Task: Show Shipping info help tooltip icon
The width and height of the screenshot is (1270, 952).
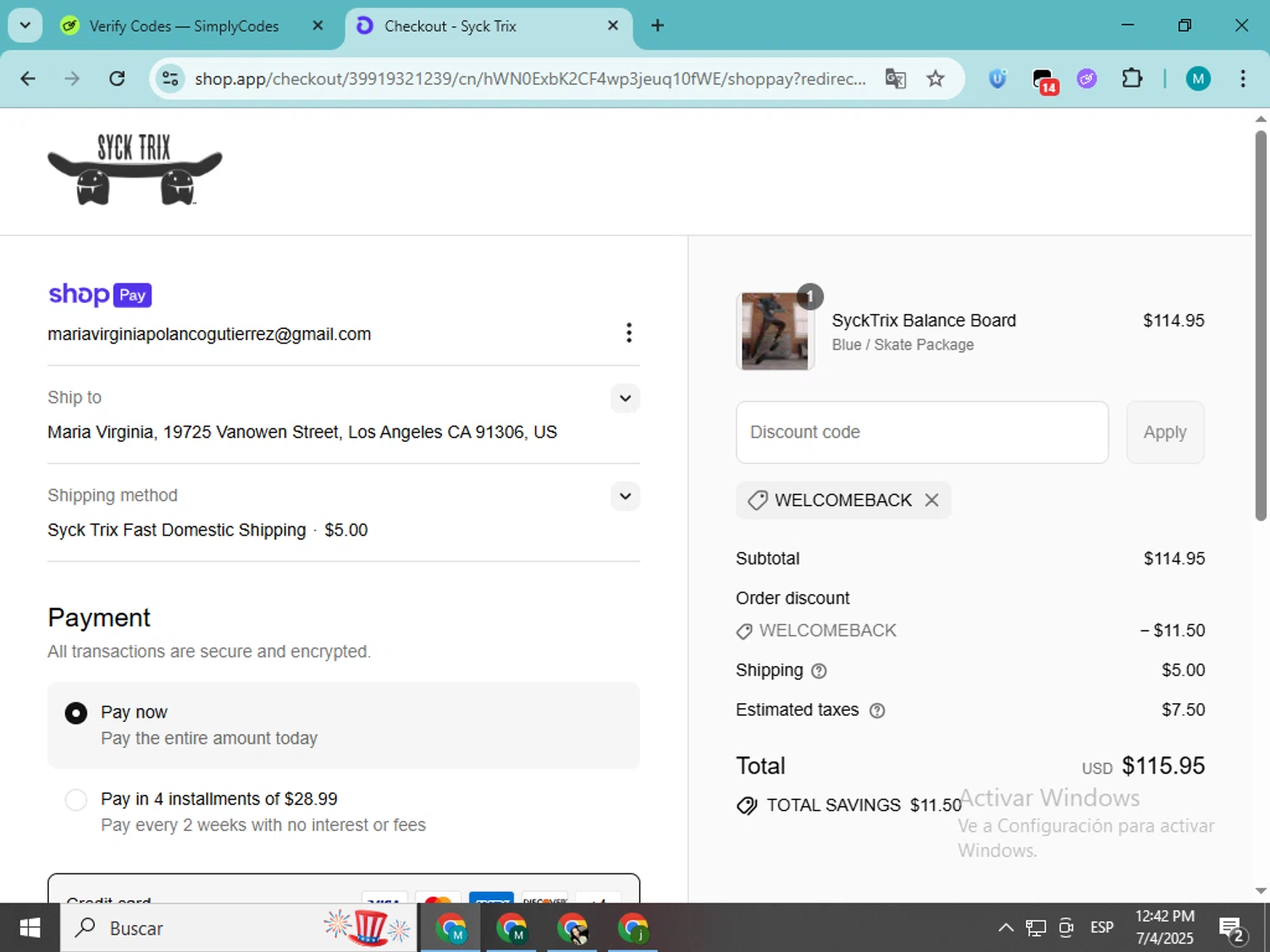Action: (819, 671)
